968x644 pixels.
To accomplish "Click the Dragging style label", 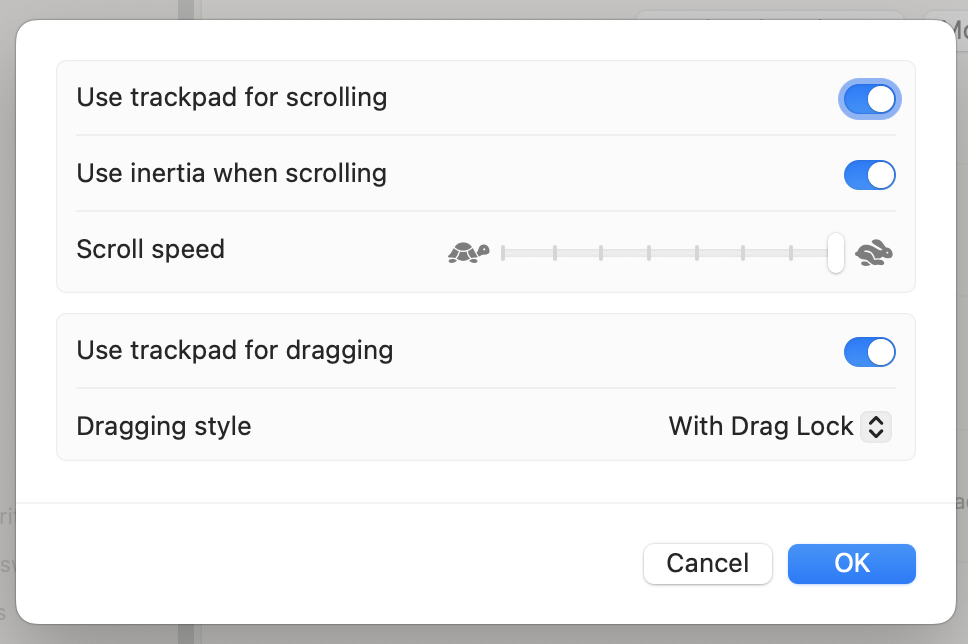I will click(x=164, y=427).
